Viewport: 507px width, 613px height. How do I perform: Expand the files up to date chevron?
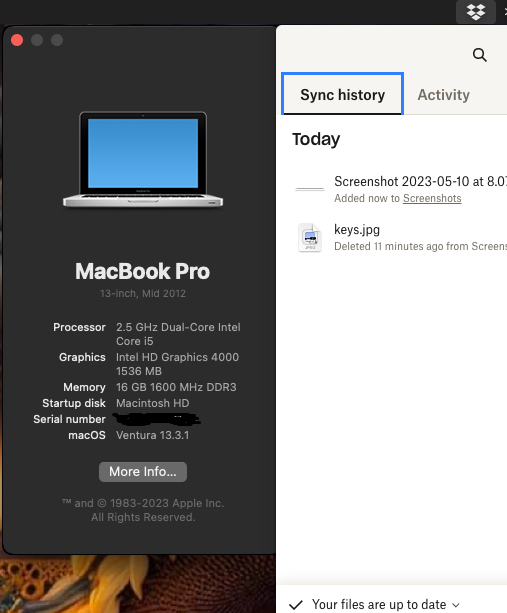coord(456,605)
